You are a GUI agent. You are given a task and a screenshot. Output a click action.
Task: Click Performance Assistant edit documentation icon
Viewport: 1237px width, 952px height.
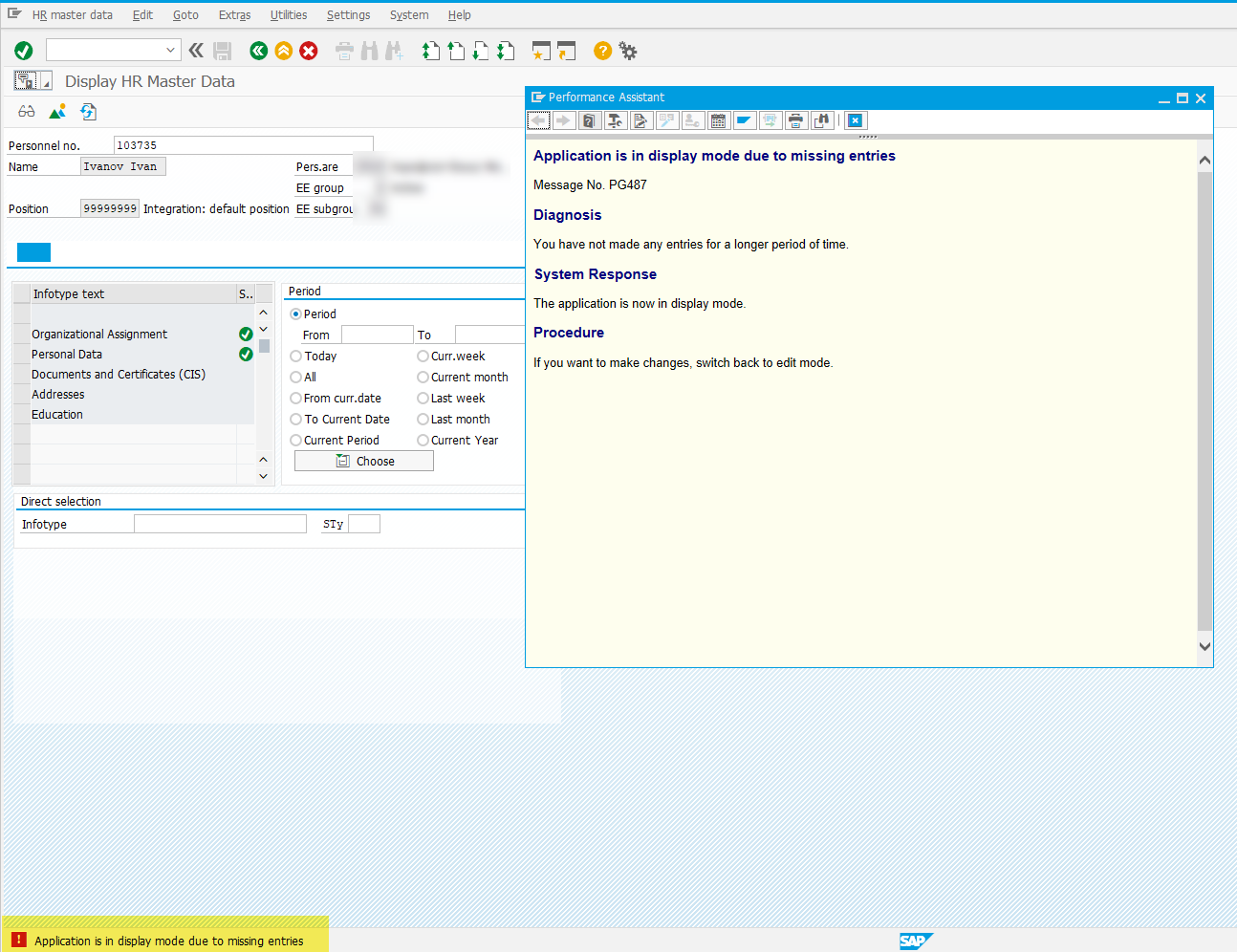coord(641,120)
